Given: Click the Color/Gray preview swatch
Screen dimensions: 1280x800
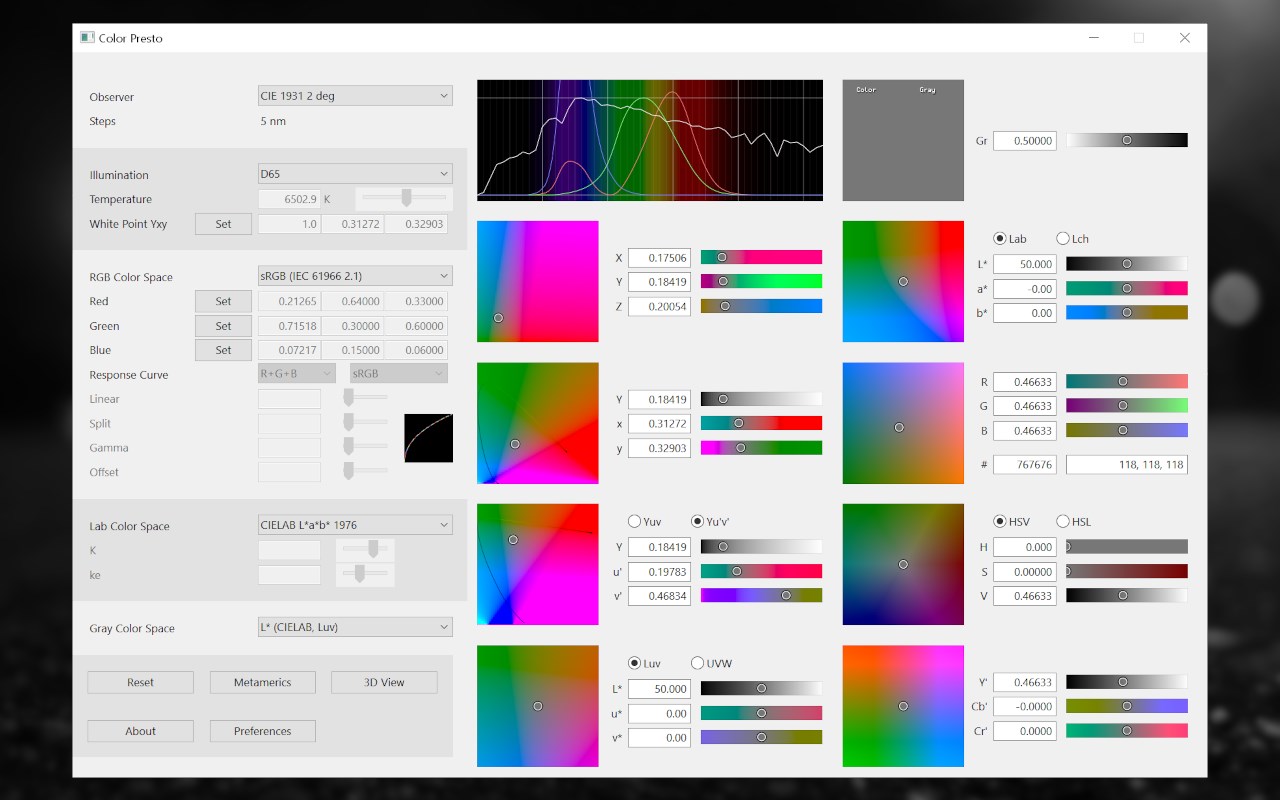Looking at the screenshot, I should 903,140.
